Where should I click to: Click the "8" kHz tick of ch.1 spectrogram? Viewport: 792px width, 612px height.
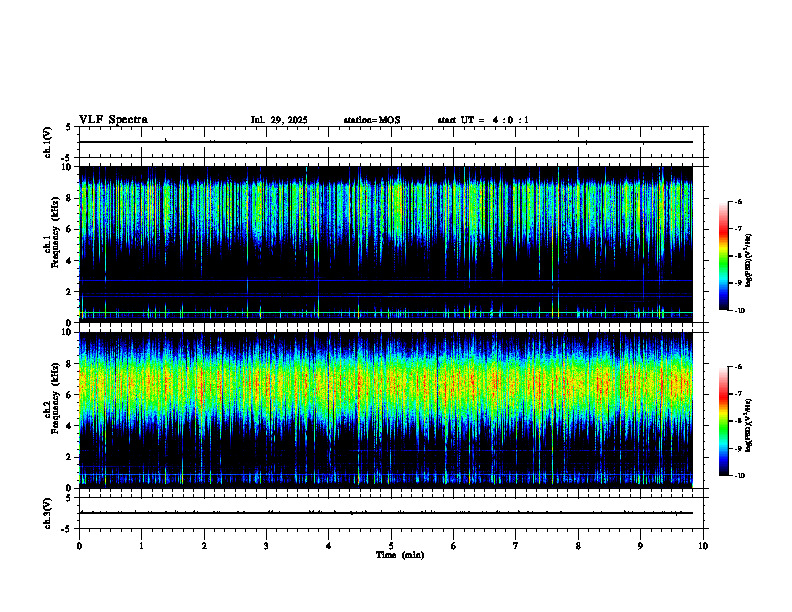(70, 198)
